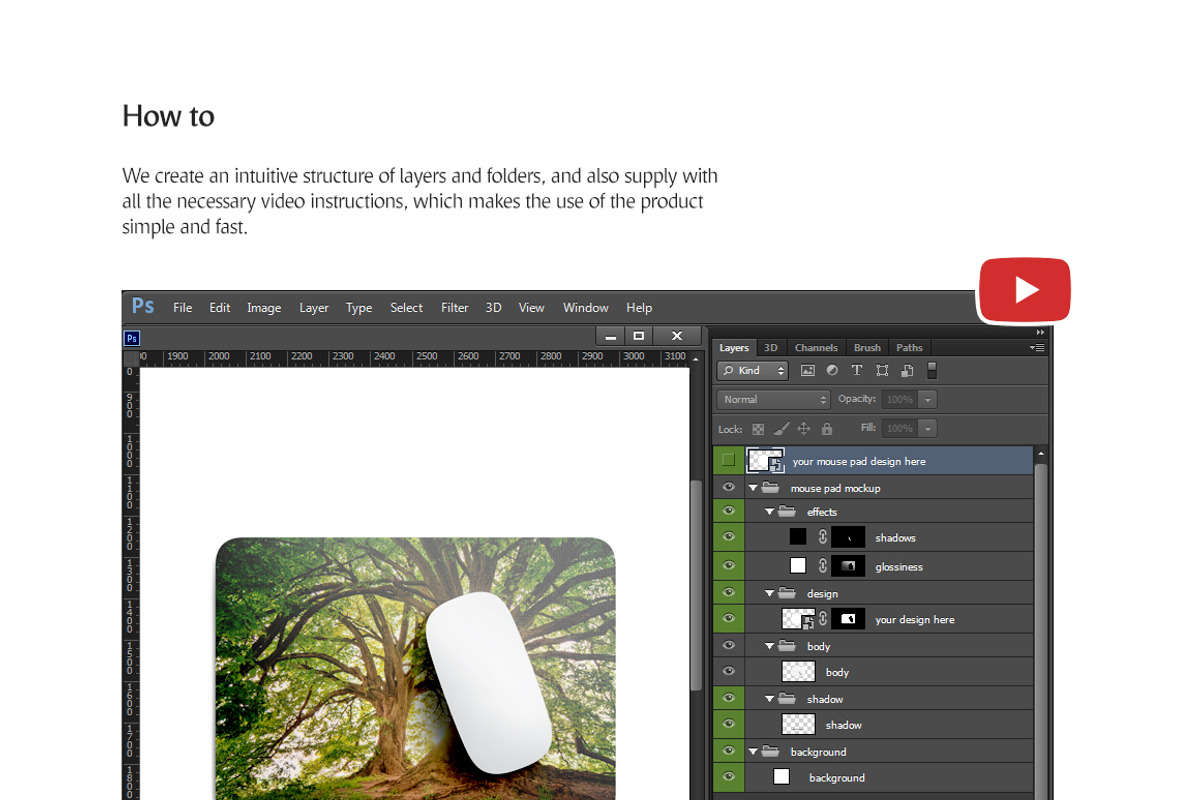Screen dimensions: 1200x800
Task: Open the Normal blend mode dropdown
Action: [x=774, y=399]
